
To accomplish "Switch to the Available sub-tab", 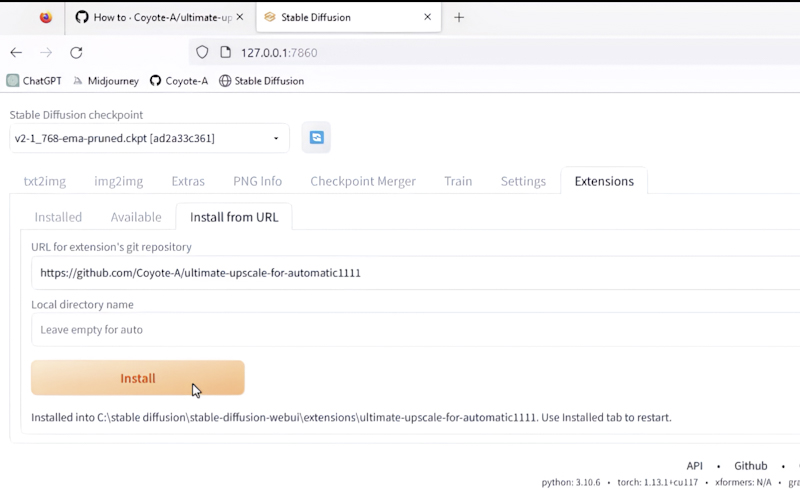I will (136, 217).
